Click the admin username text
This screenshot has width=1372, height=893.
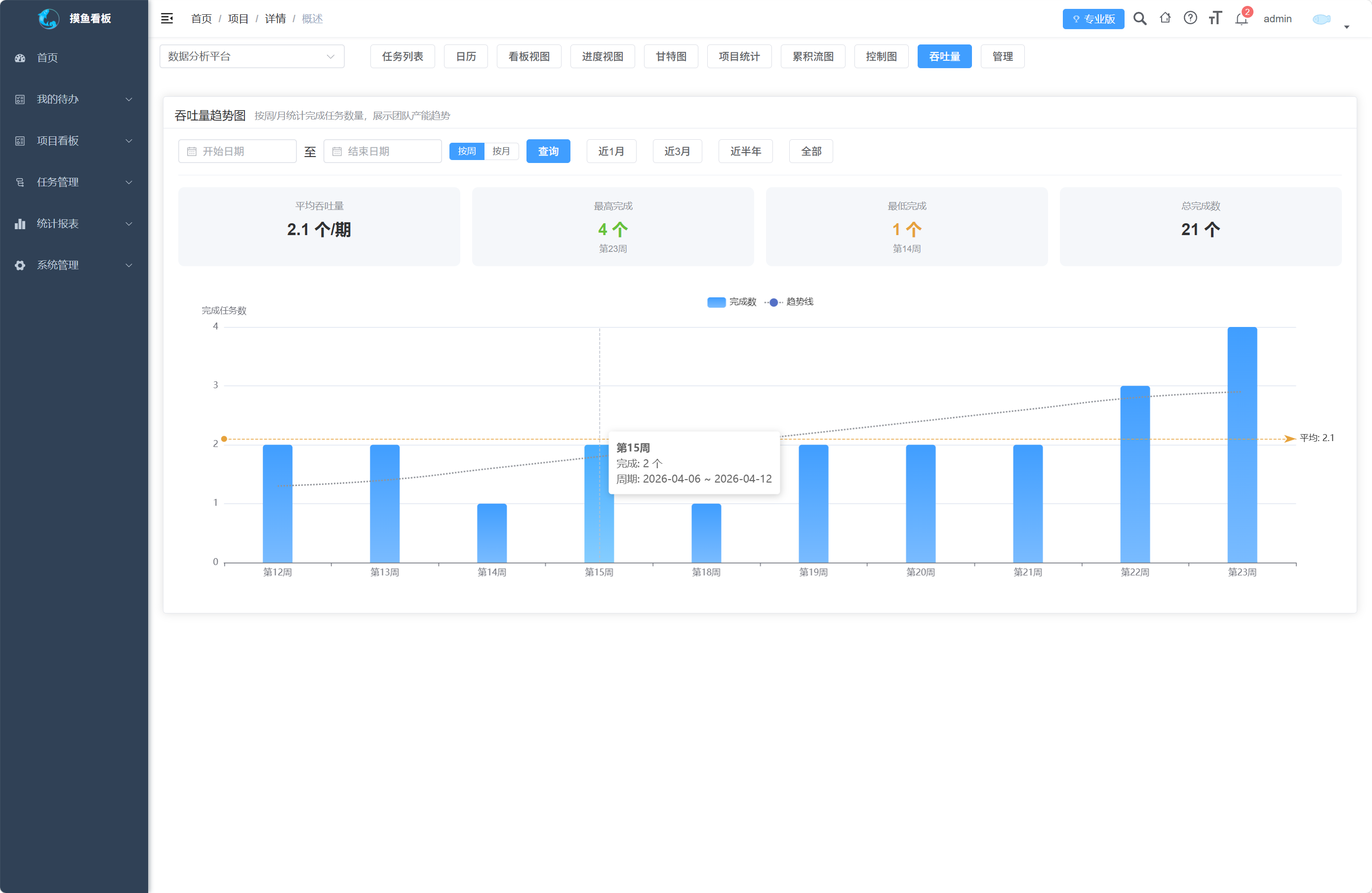1278,19
